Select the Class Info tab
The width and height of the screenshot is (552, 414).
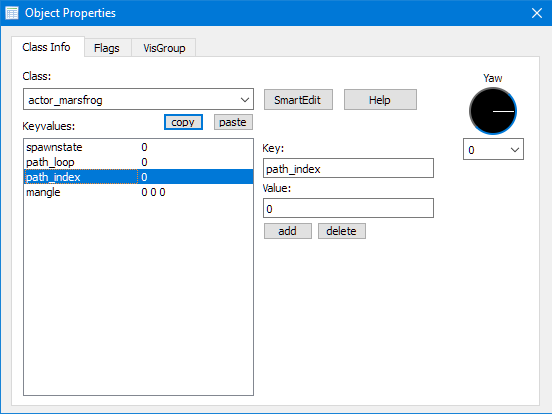(x=46, y=47)
